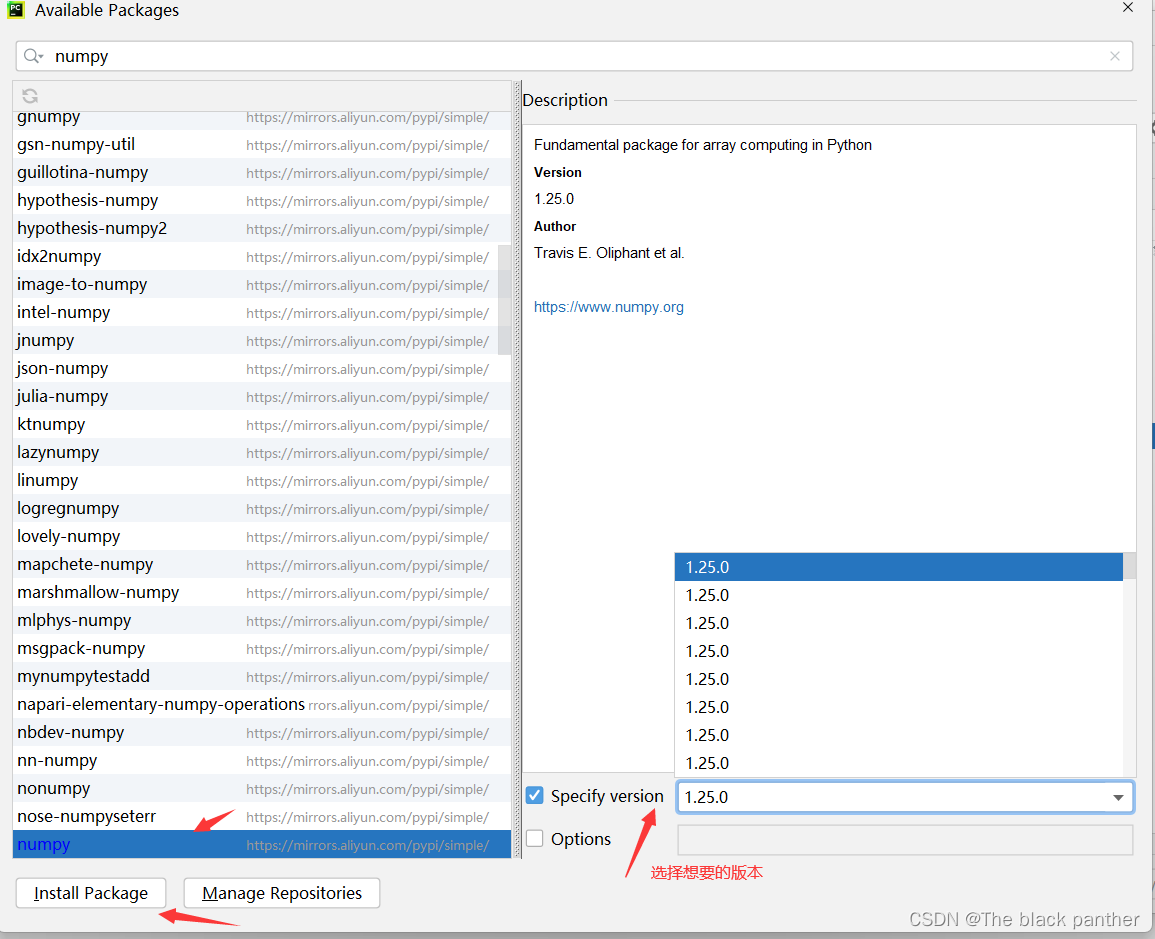Select julia-numpy package
The image size is (1155, 939).
tap(261, 396)
